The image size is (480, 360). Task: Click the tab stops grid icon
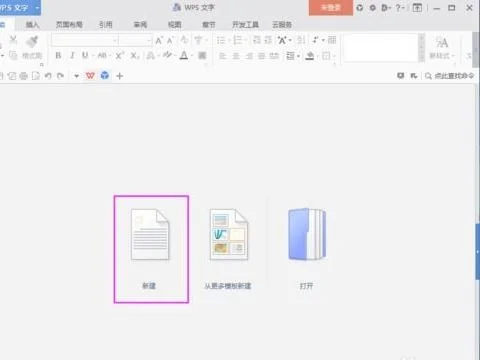pos(332,40)
